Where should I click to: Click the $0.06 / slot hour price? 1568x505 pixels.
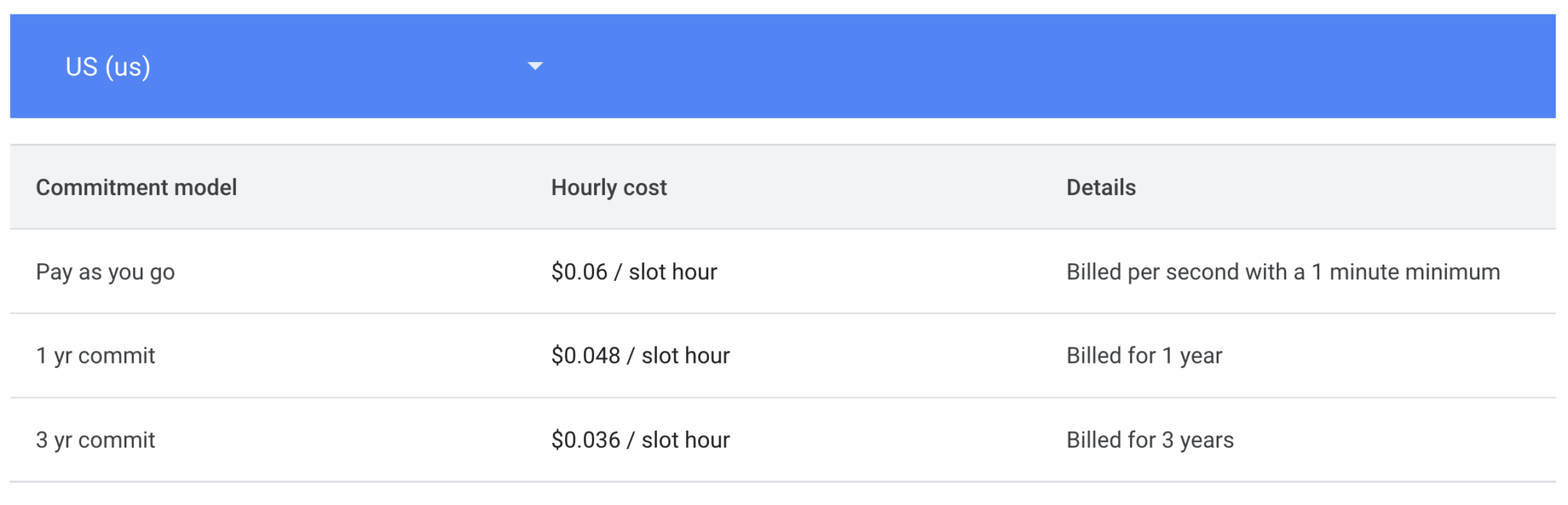(x=634, y=272)
